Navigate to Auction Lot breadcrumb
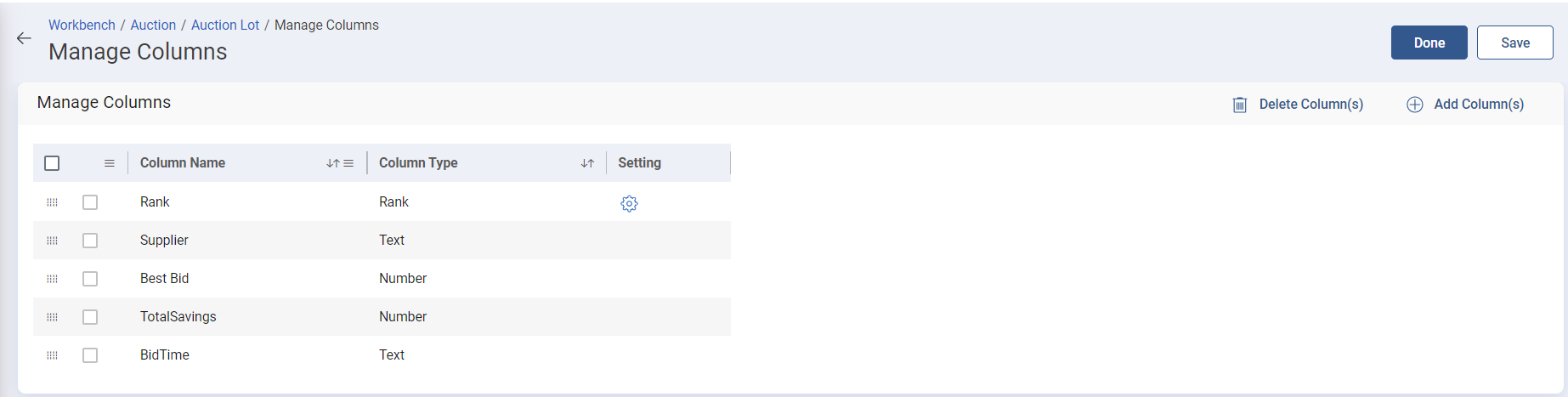The image size is (1568, 397). pos(225,26)
